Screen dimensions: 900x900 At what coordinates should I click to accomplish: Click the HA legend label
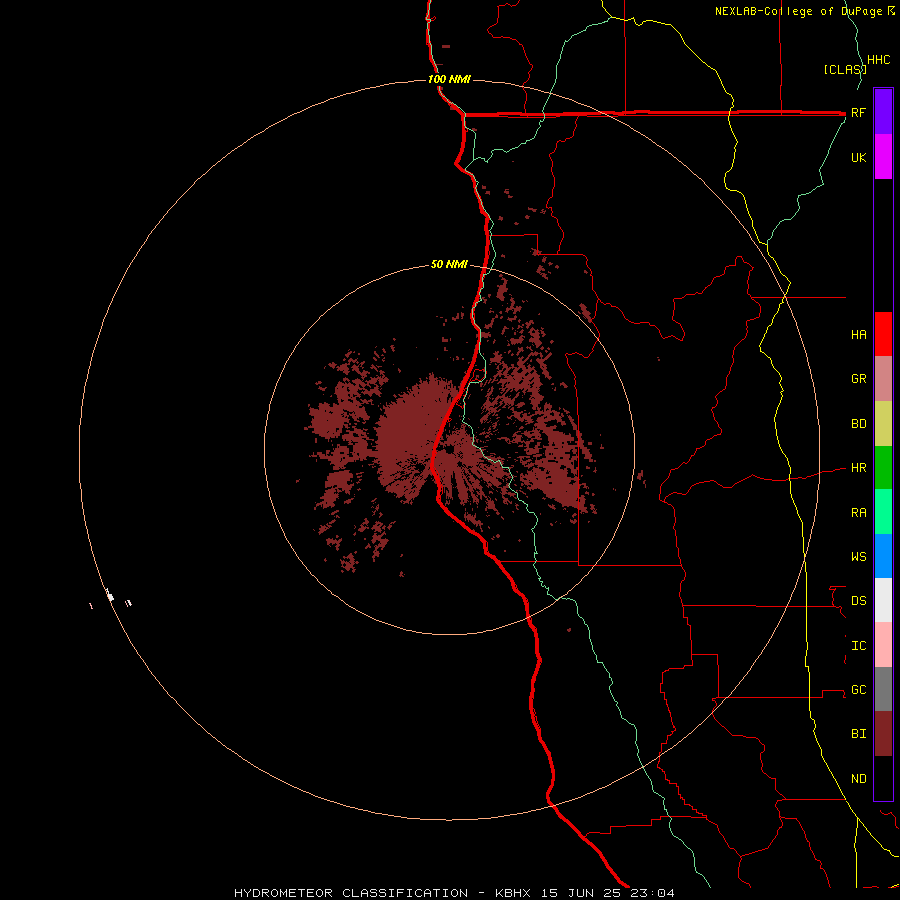tap(858, 334)
